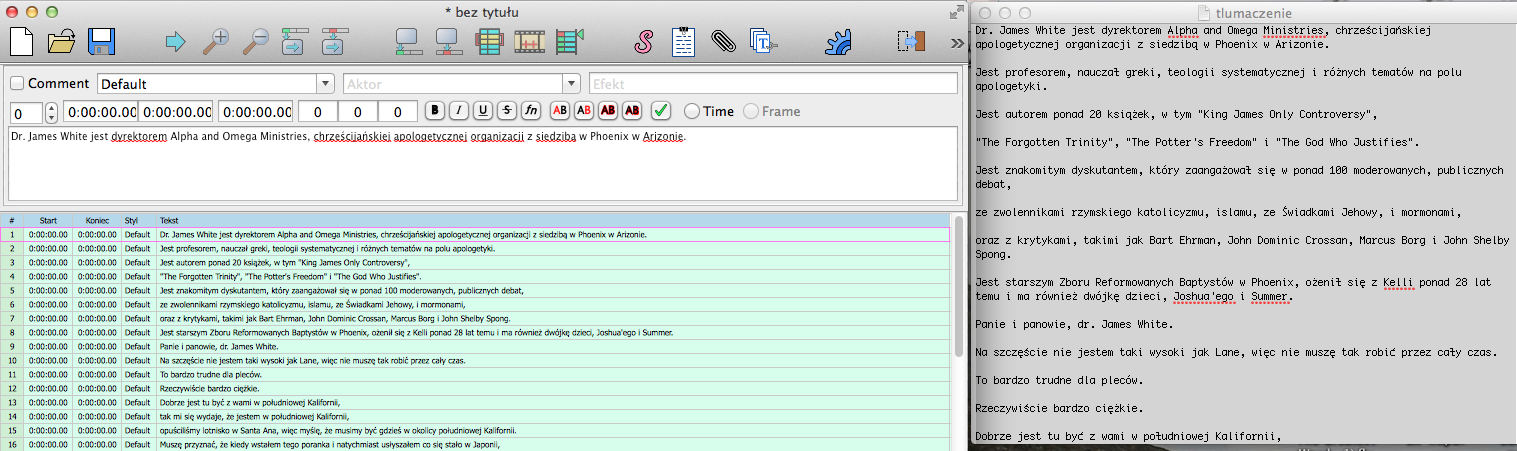
Task: Select grid row 2 'Jest profesorem, nauczał greki'
Action: tap(474, 248)
